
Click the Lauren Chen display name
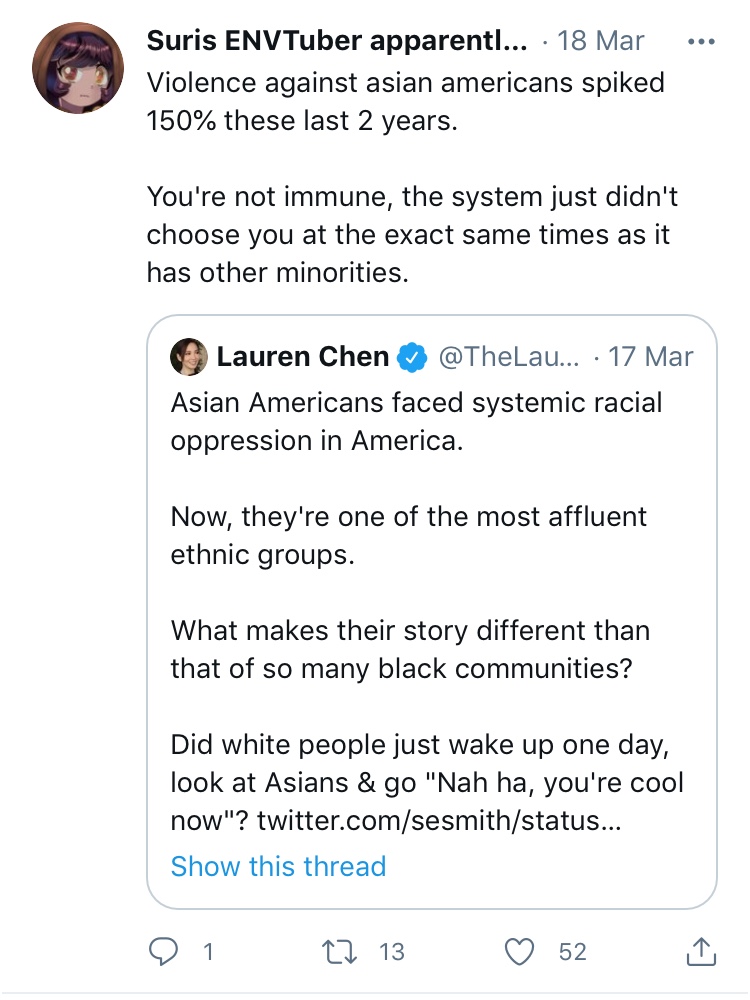(x=303, y=357)
